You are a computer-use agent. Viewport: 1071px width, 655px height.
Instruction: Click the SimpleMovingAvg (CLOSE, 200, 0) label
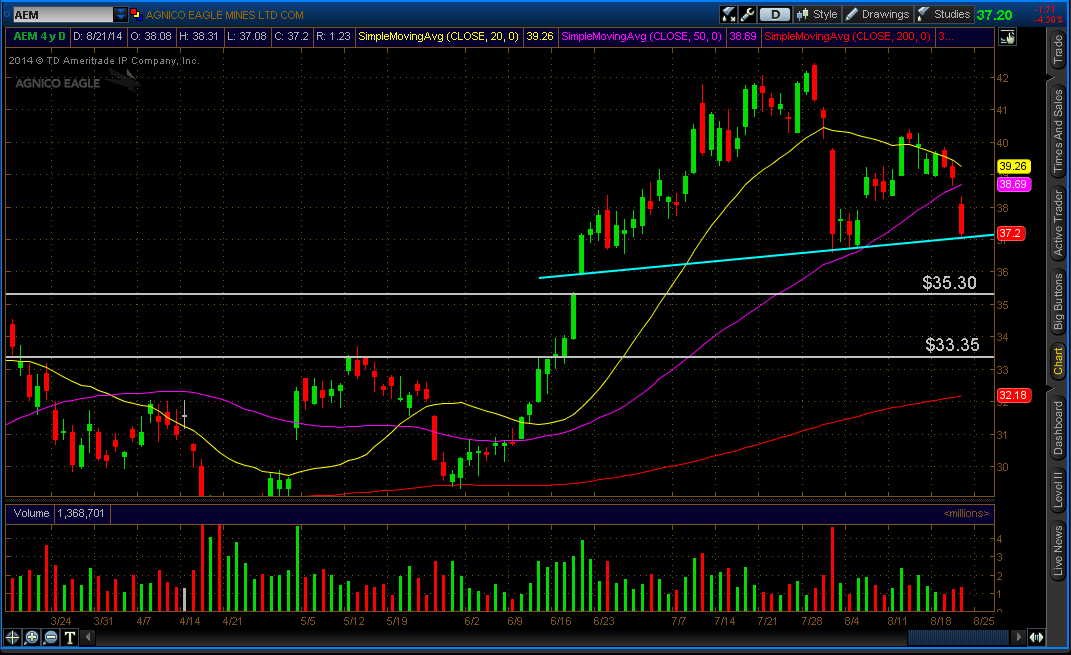[848, 36]
